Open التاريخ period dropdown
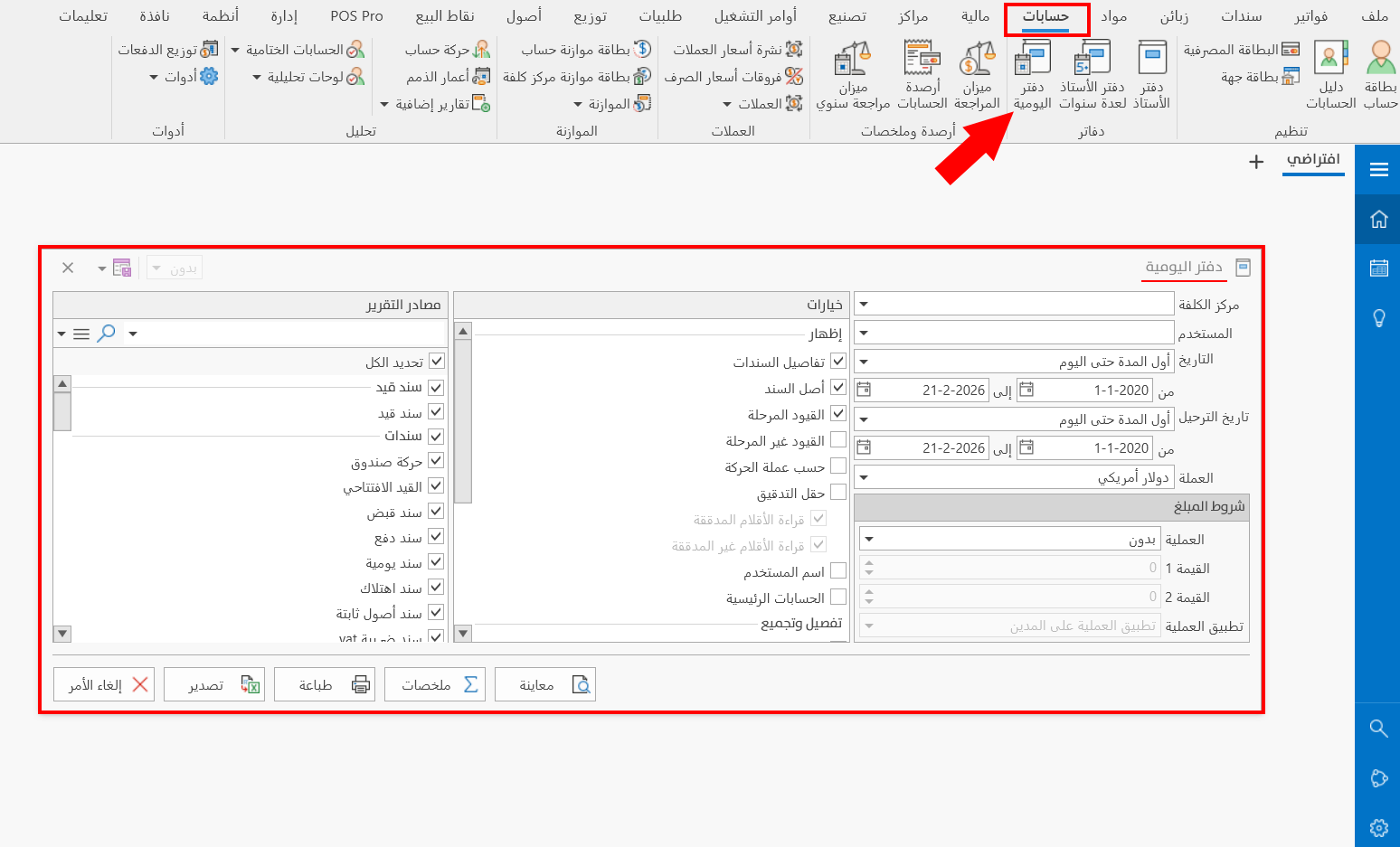1400x847 pixels. (x=864, y=362)
